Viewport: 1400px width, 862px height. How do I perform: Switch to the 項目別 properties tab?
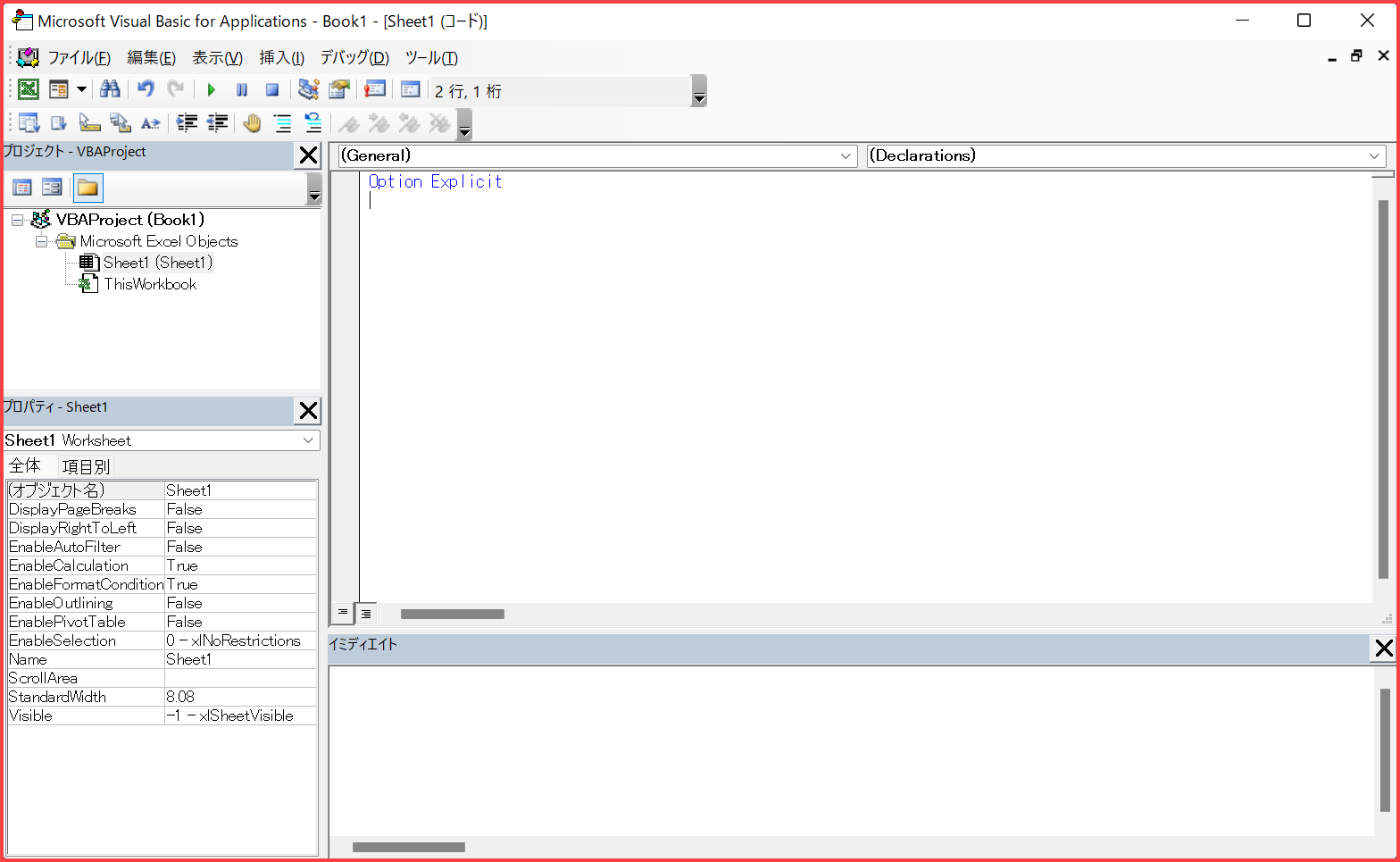(86, 466)
